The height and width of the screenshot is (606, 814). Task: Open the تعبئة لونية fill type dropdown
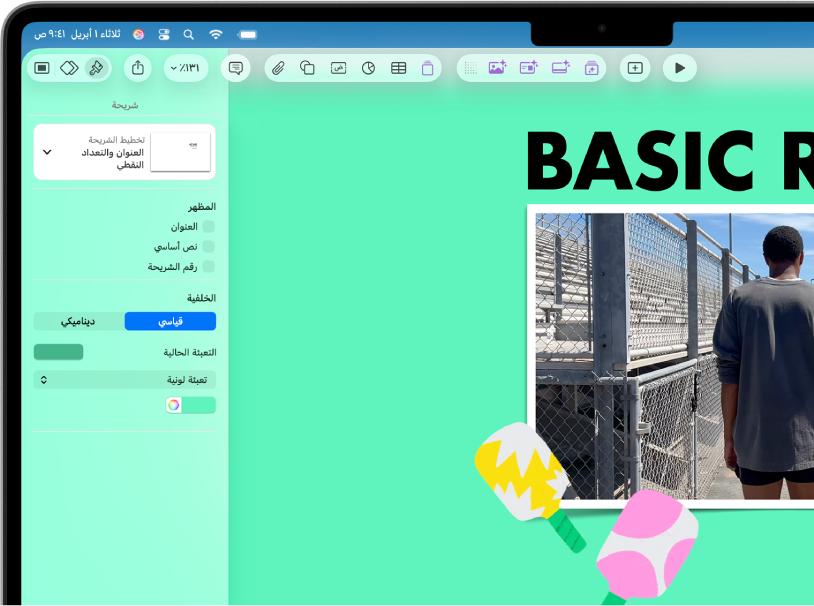pos(125,380)
